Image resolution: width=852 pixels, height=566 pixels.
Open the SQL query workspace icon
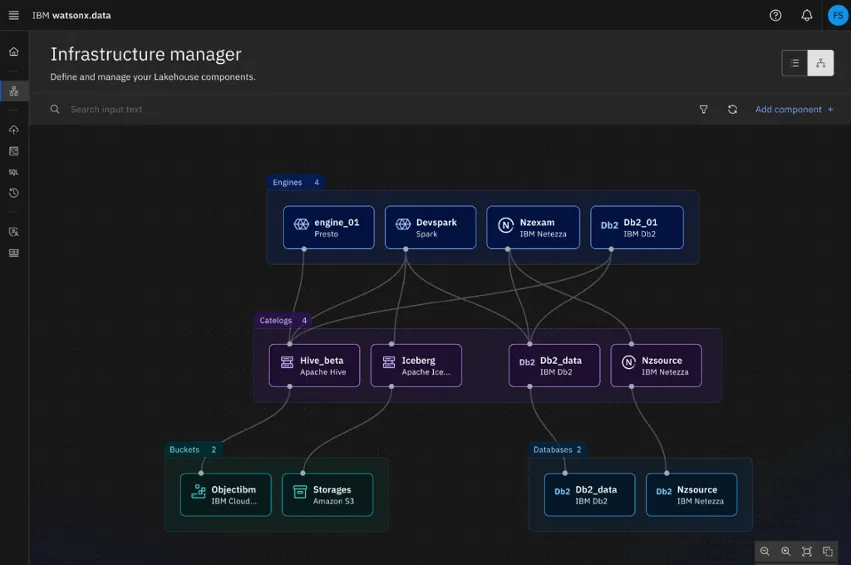[14, 172]
